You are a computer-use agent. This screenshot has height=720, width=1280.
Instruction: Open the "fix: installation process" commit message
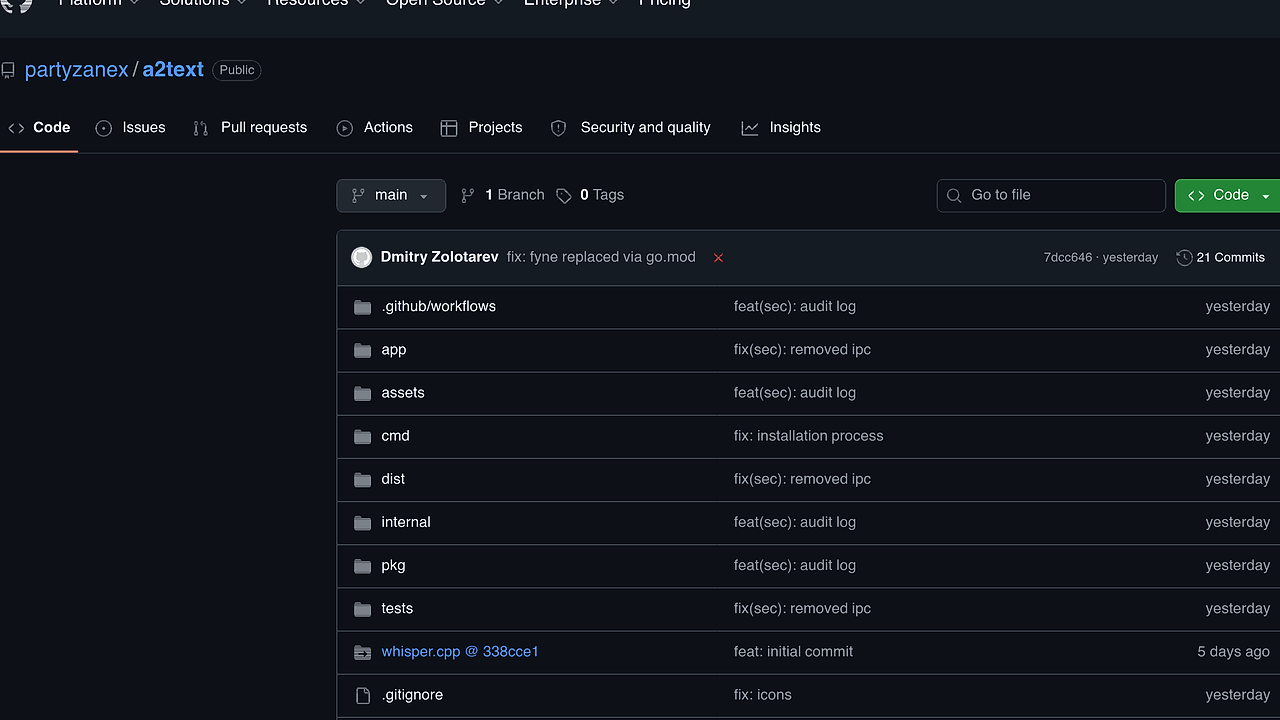[x=809, y=435]
